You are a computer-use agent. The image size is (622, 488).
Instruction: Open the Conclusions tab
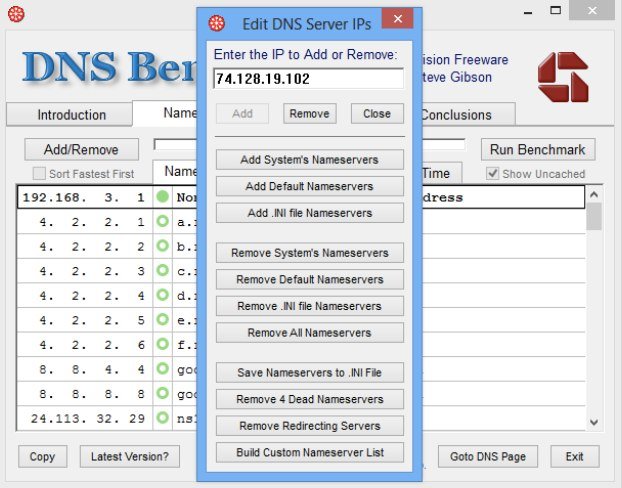[x=468, y=115]
